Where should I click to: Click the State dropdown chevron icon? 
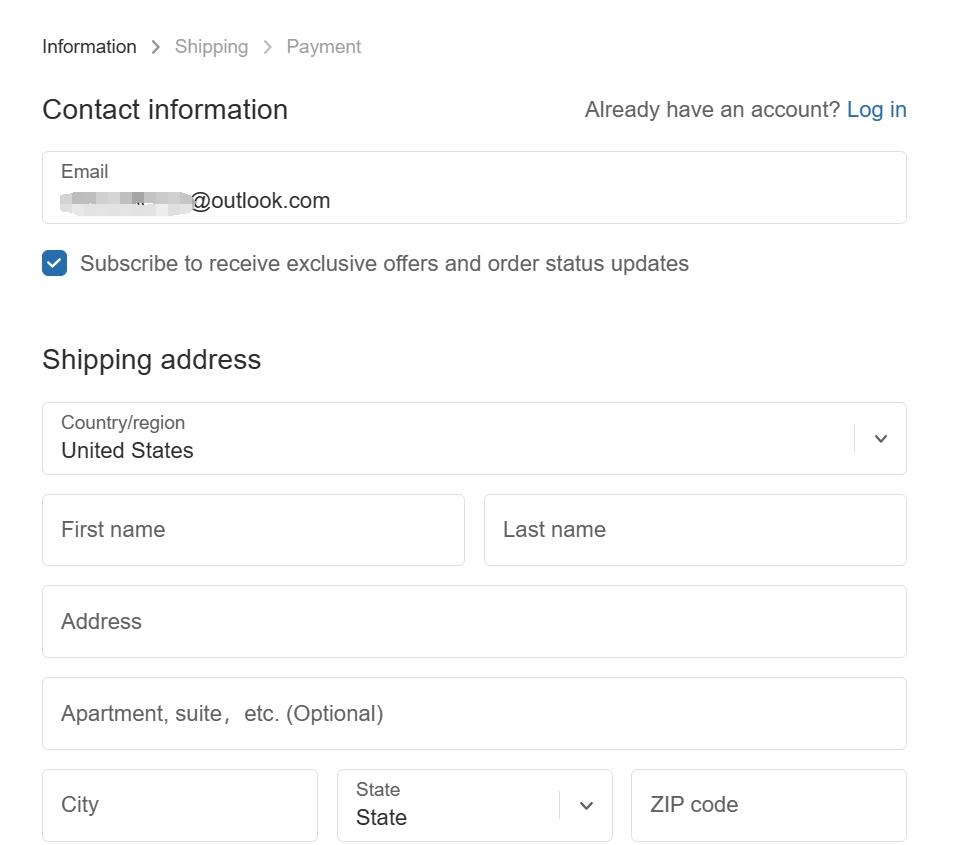(586, 806)
